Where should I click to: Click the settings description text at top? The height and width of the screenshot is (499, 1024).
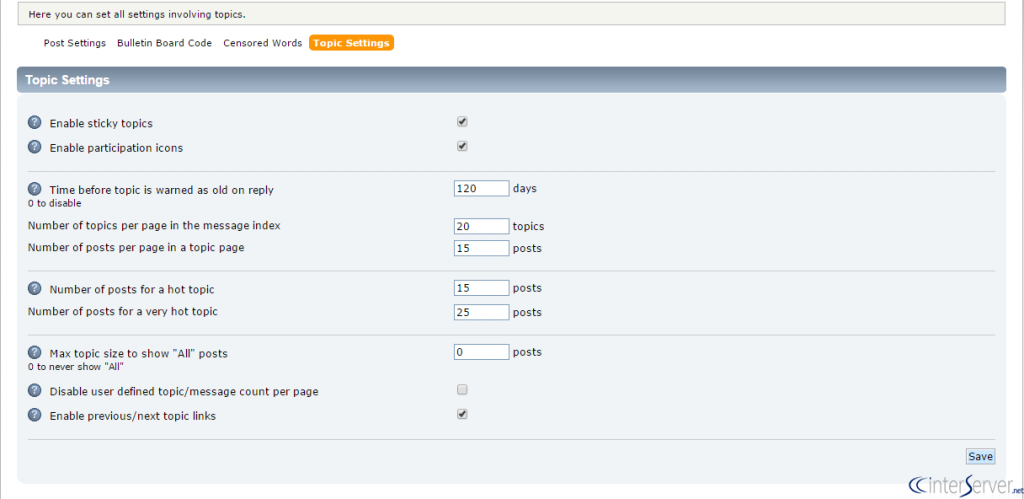(137, 14)
